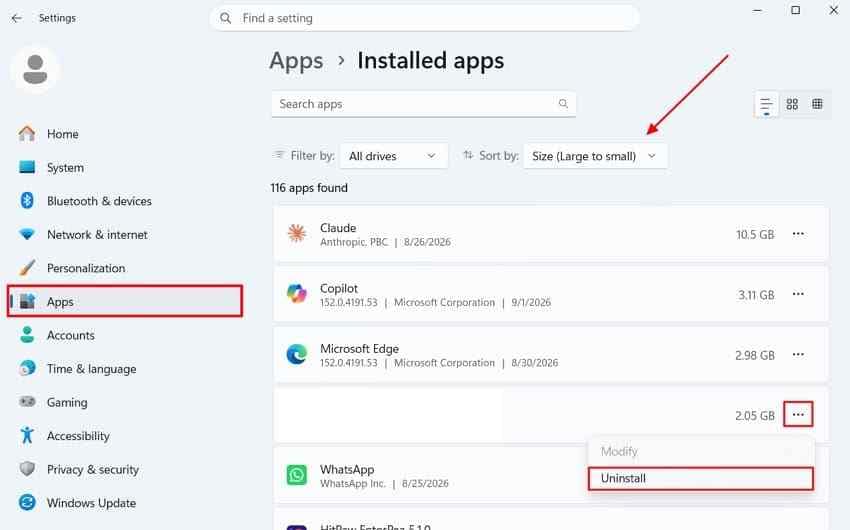Click the Home house icon

coord(27,133)
